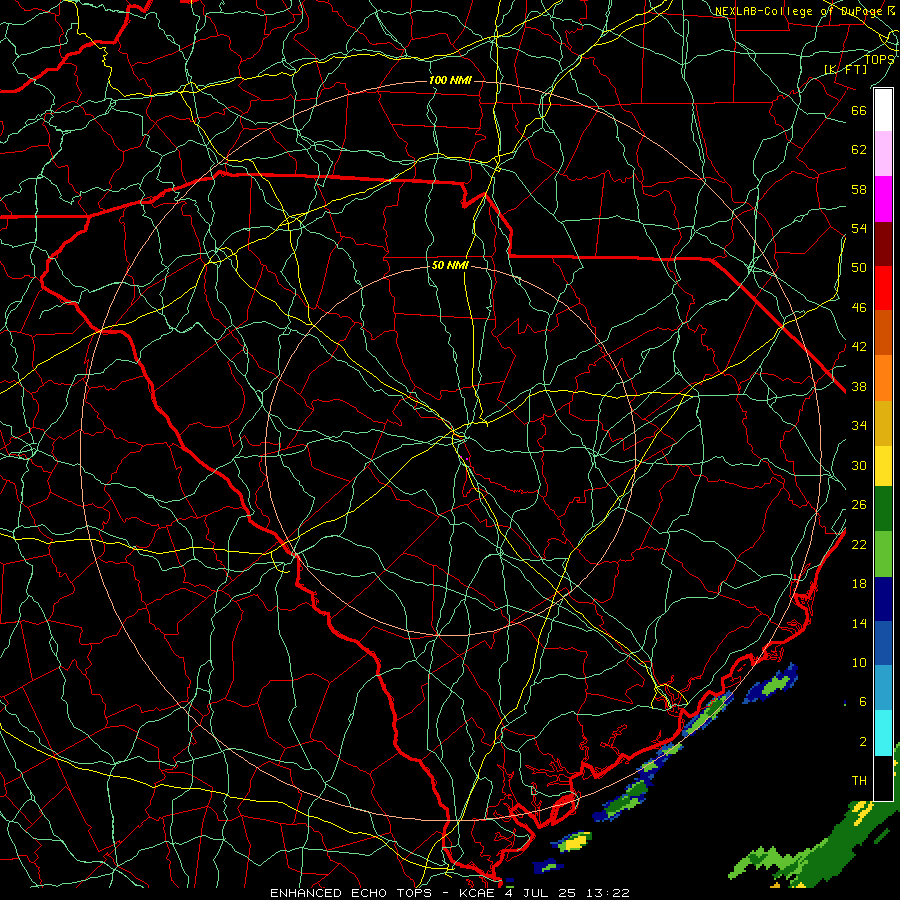Click the gold 38 kft legend swatch
The width and height of the screenshot is (900, 900).
[x=883, y=422]
